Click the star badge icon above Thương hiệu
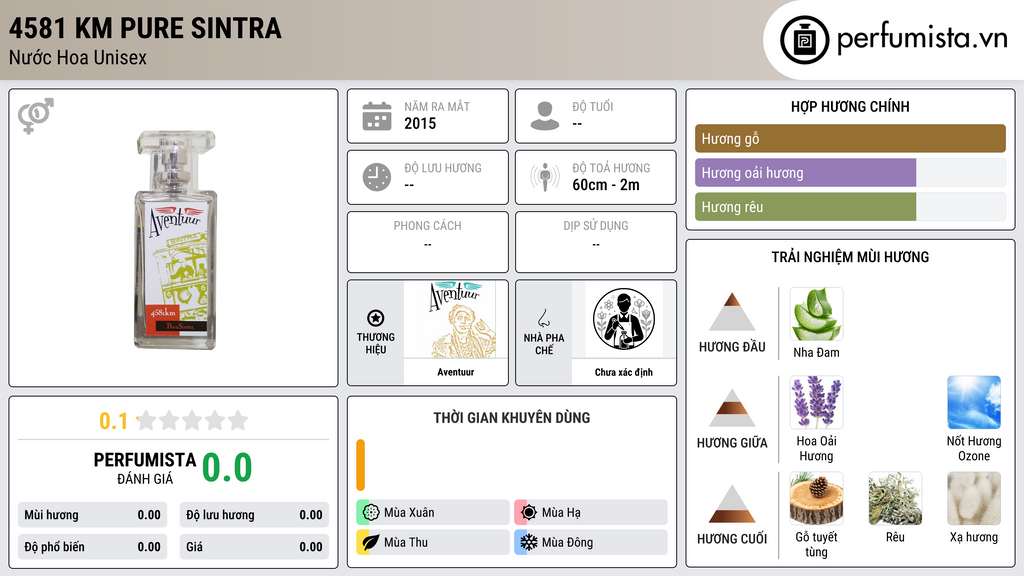 click(376, 318)
